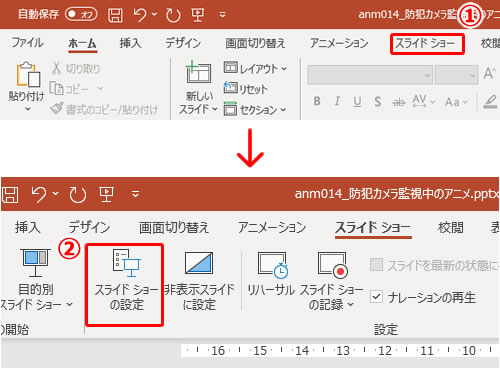Screen dimensions: 500x368
Task: Open 挿入 tab in the lower ribbon
Action: pos(27,227)
